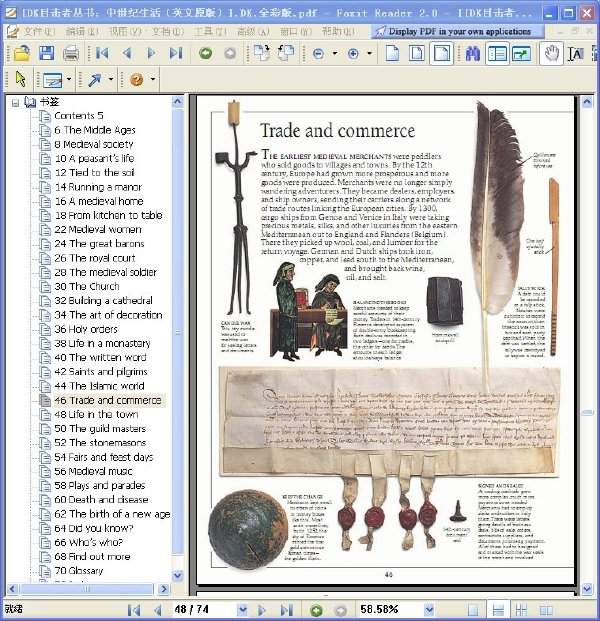Select the Text selection tool
The width and height of the screenshot is (600, 621).
click(x=575, y=53)
